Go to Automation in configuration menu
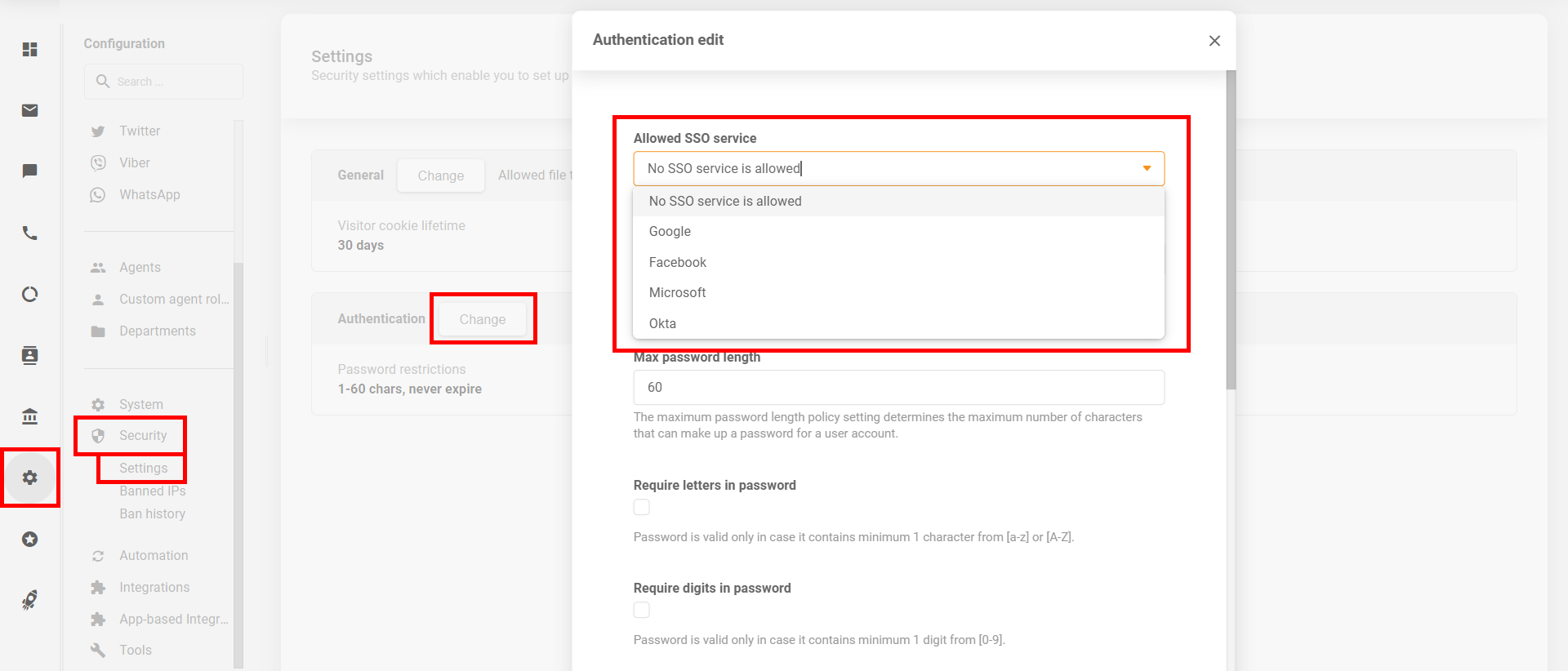Image resolution: width=1568 pixels, height=671 pixels. tap(154, 555)
